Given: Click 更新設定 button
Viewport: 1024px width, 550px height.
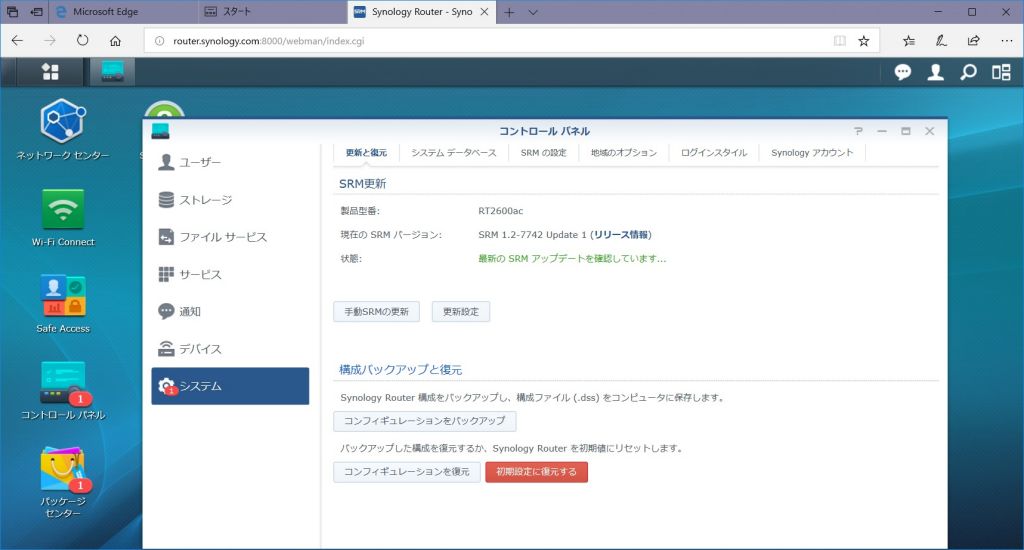Looking at the screenshot, I should [x=460, y=312].
